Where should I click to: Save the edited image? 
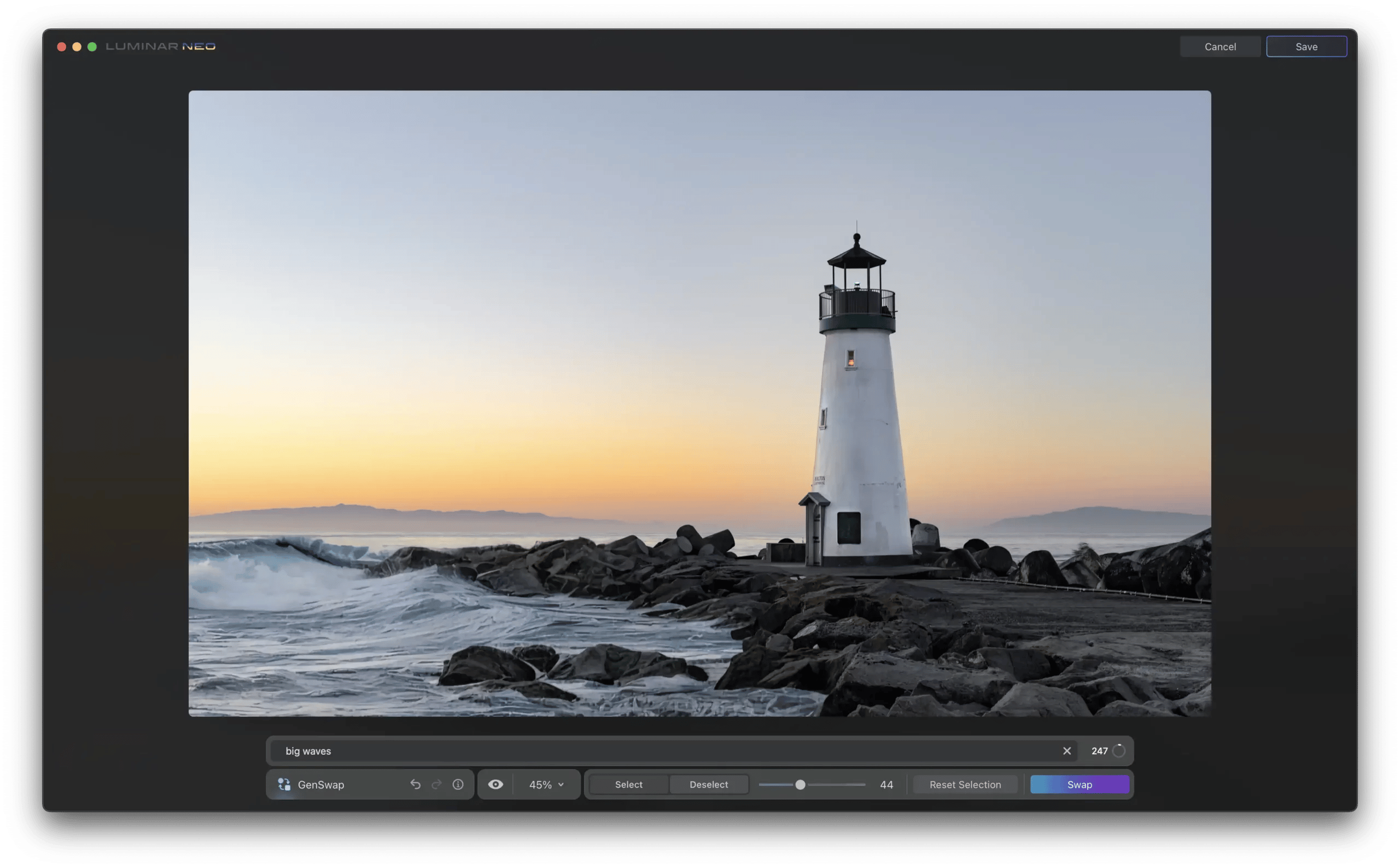(1306, 46)
